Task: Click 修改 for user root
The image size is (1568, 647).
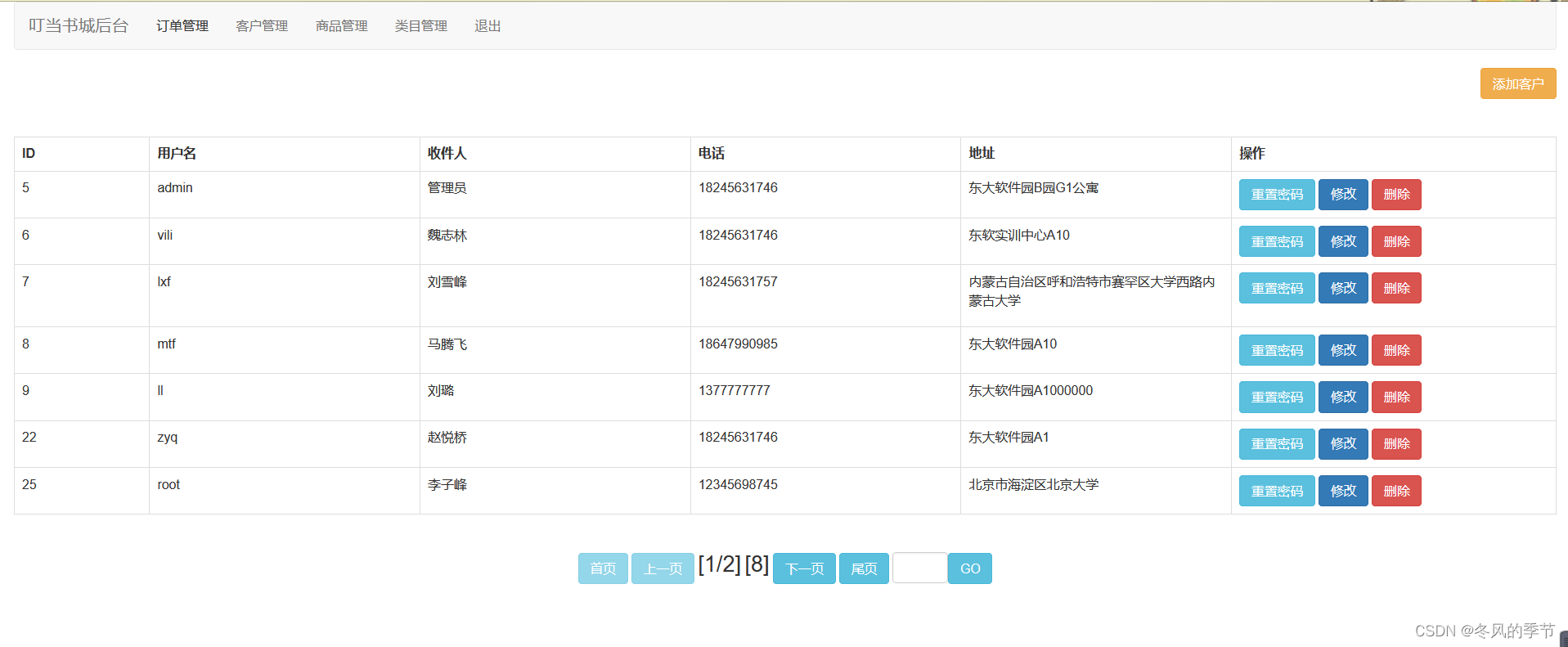Action: 1343,491
